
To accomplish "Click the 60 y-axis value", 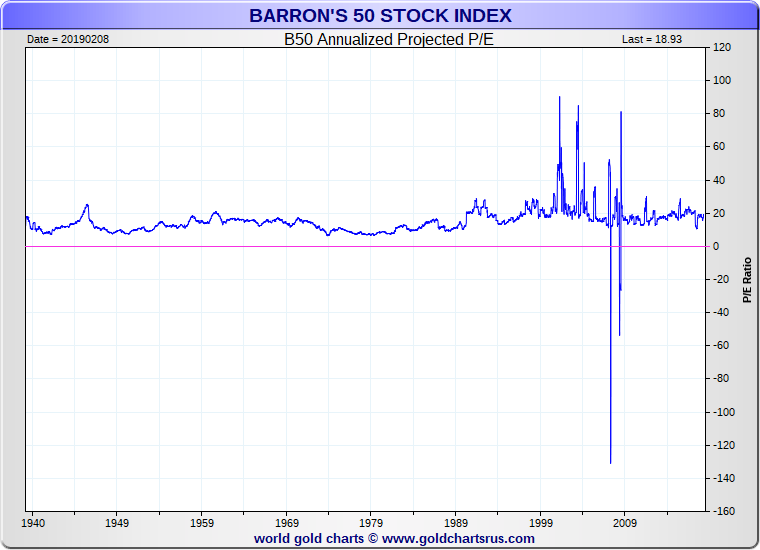I will [719, 146].
